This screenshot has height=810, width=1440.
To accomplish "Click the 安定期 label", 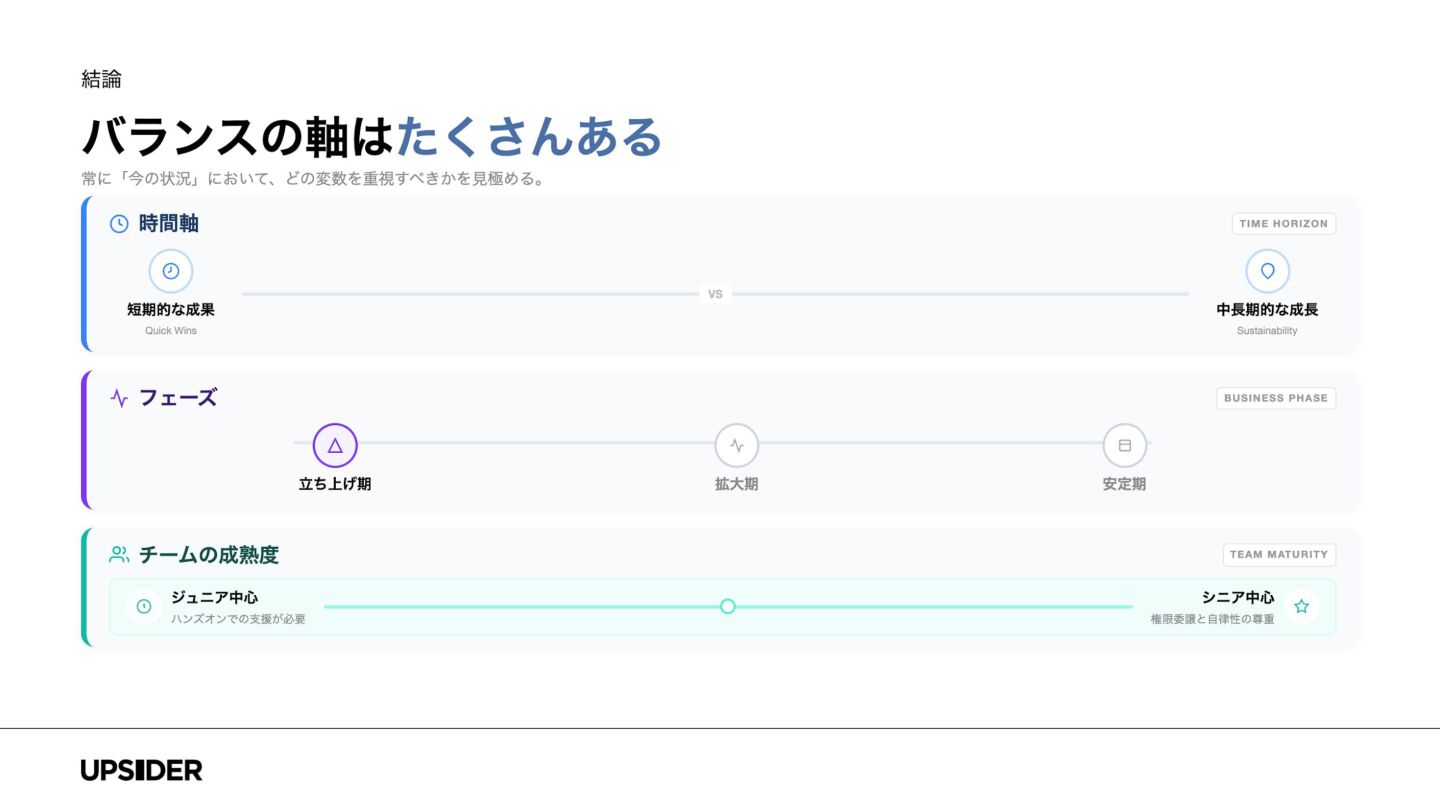I will (x=1124, y=484).
